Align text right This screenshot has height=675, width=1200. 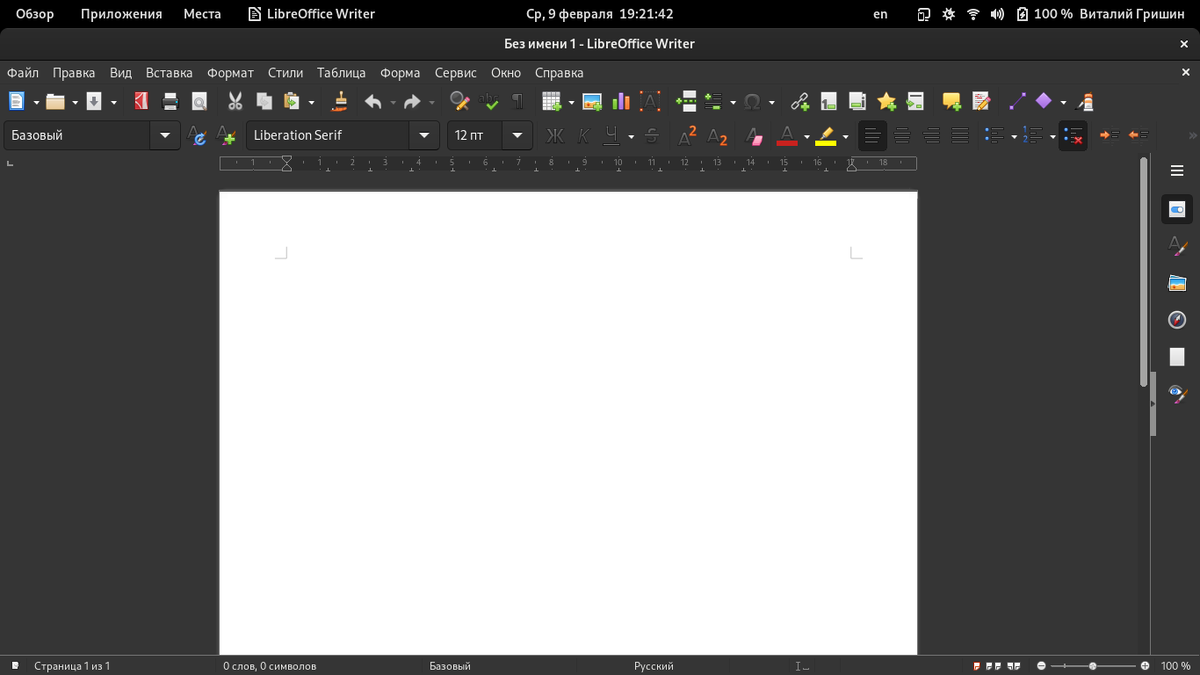point(931,135)
